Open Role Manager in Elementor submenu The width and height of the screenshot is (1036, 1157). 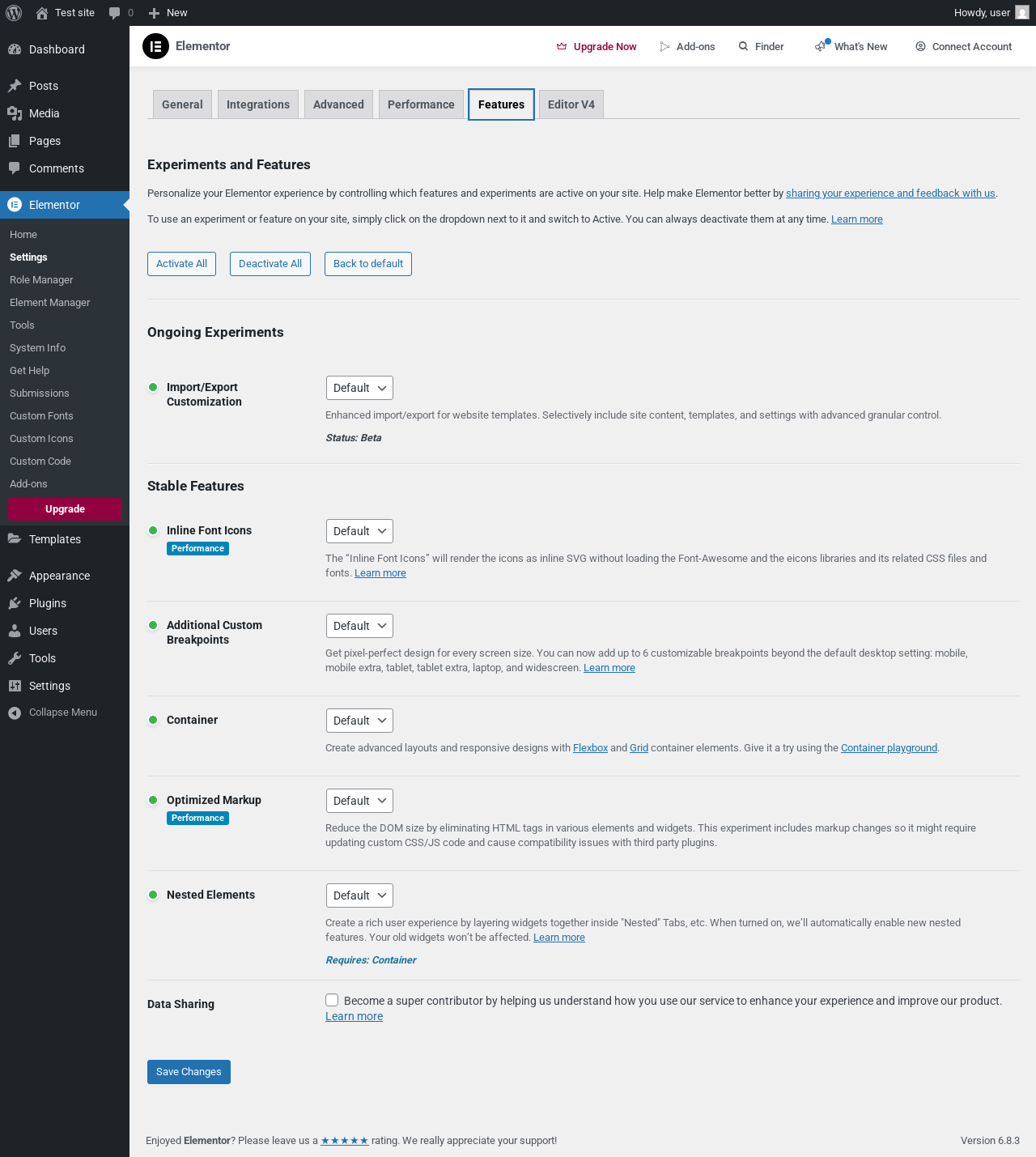(x=41, y=280)
